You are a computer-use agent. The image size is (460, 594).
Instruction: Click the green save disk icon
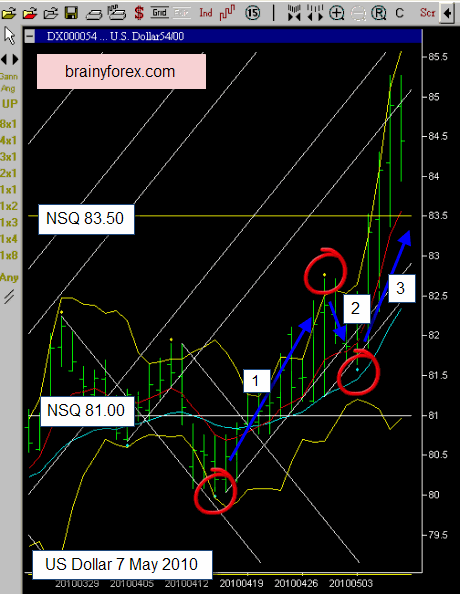[71, 13]
